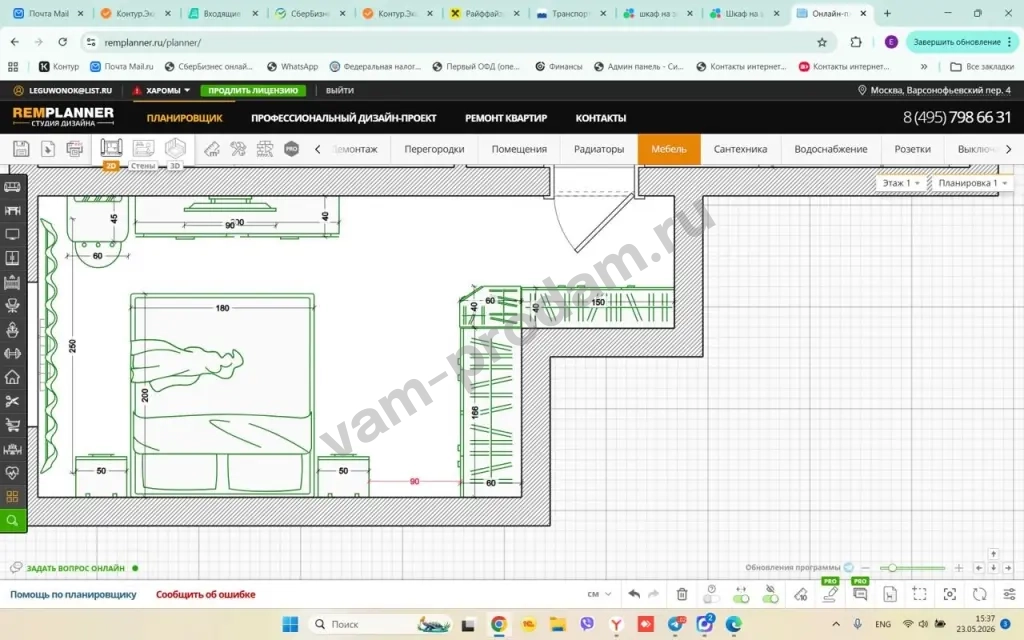Select the shopping cart category
The width and height of the screenshot is (1024, 640).
pyautogui.click(x=12, y=425)
